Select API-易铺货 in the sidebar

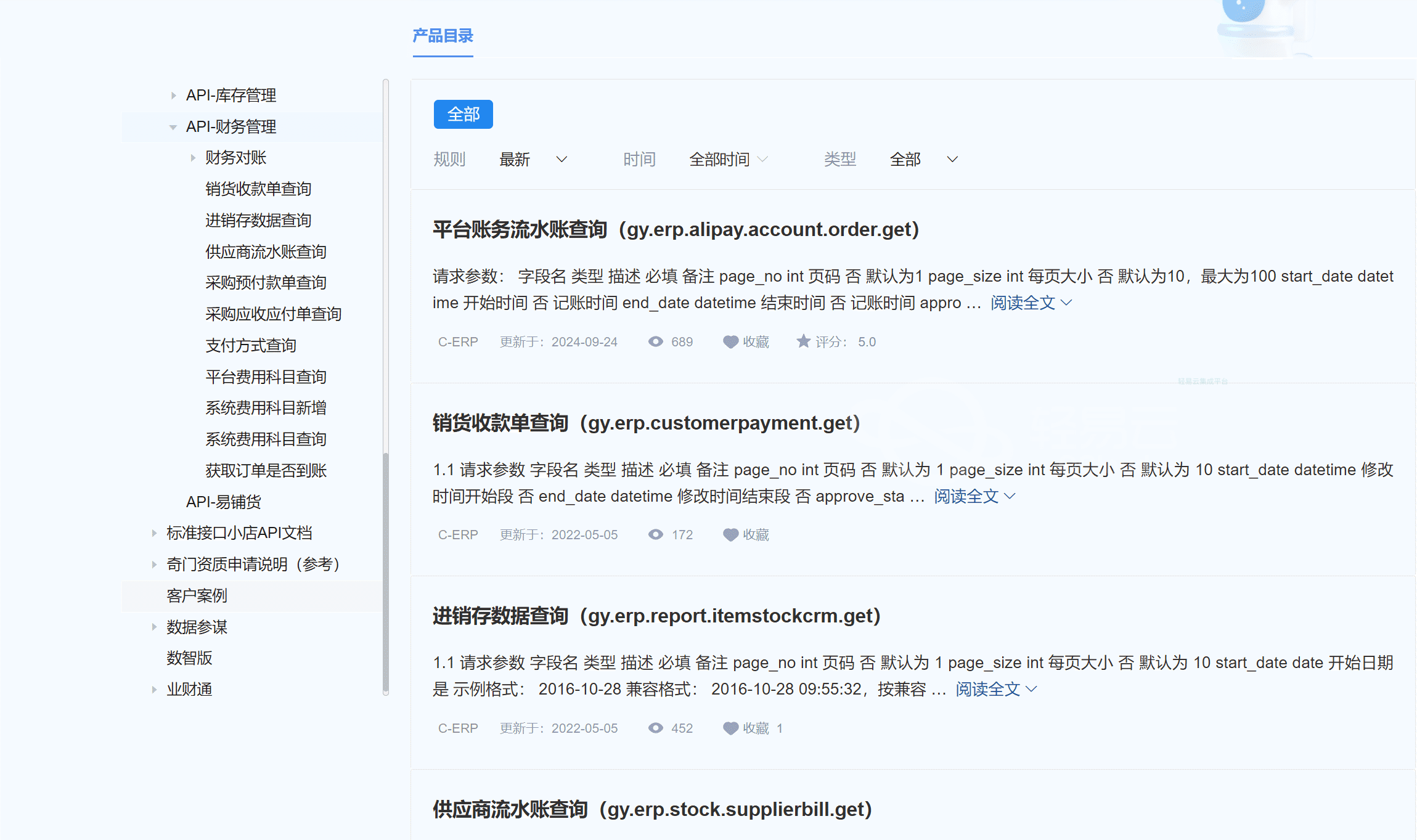(x=223, y=502)
